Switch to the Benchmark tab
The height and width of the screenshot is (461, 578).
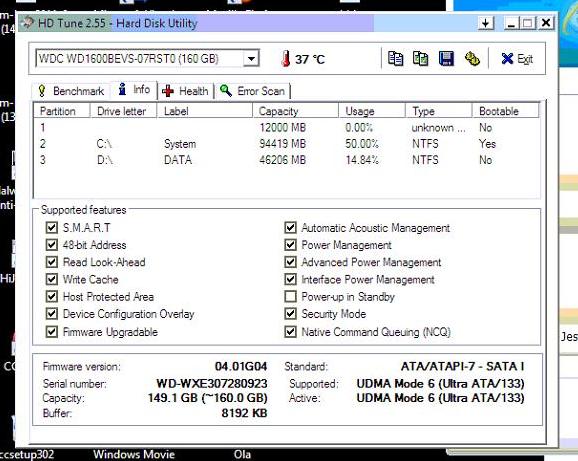(x=72, y=91)
